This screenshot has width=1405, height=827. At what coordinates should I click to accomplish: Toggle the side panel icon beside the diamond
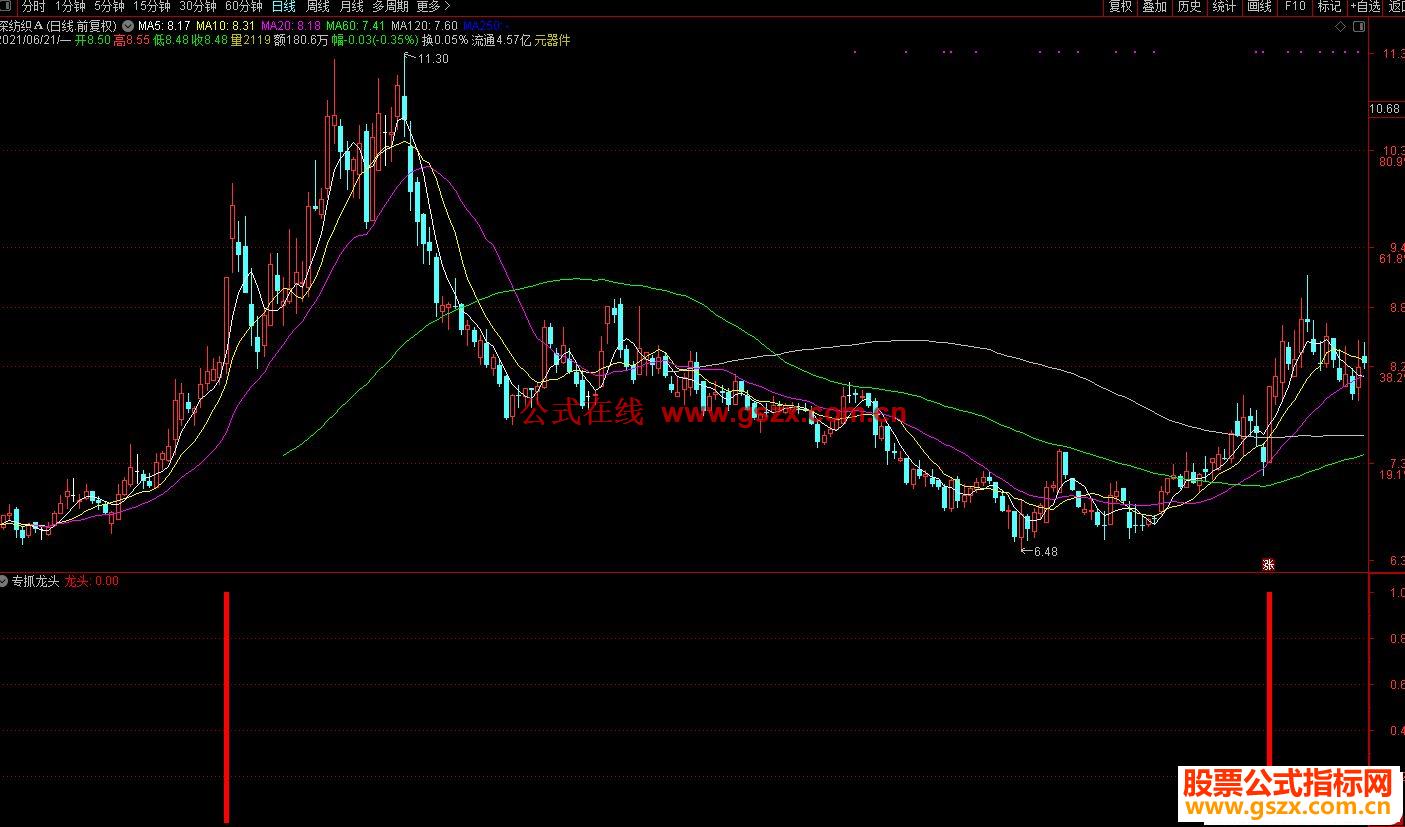[1357, 27]
